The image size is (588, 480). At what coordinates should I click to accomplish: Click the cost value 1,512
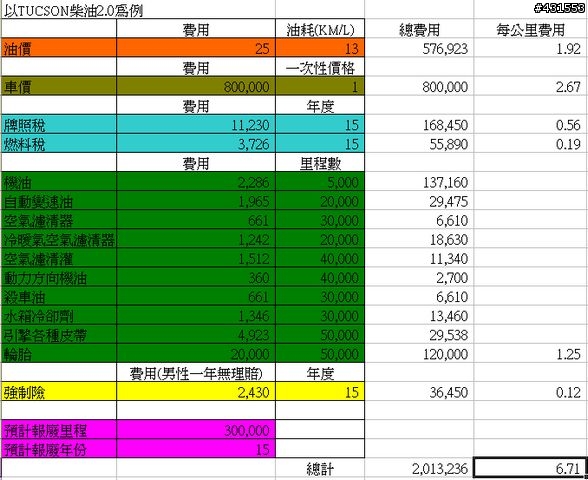coord(196,259)
